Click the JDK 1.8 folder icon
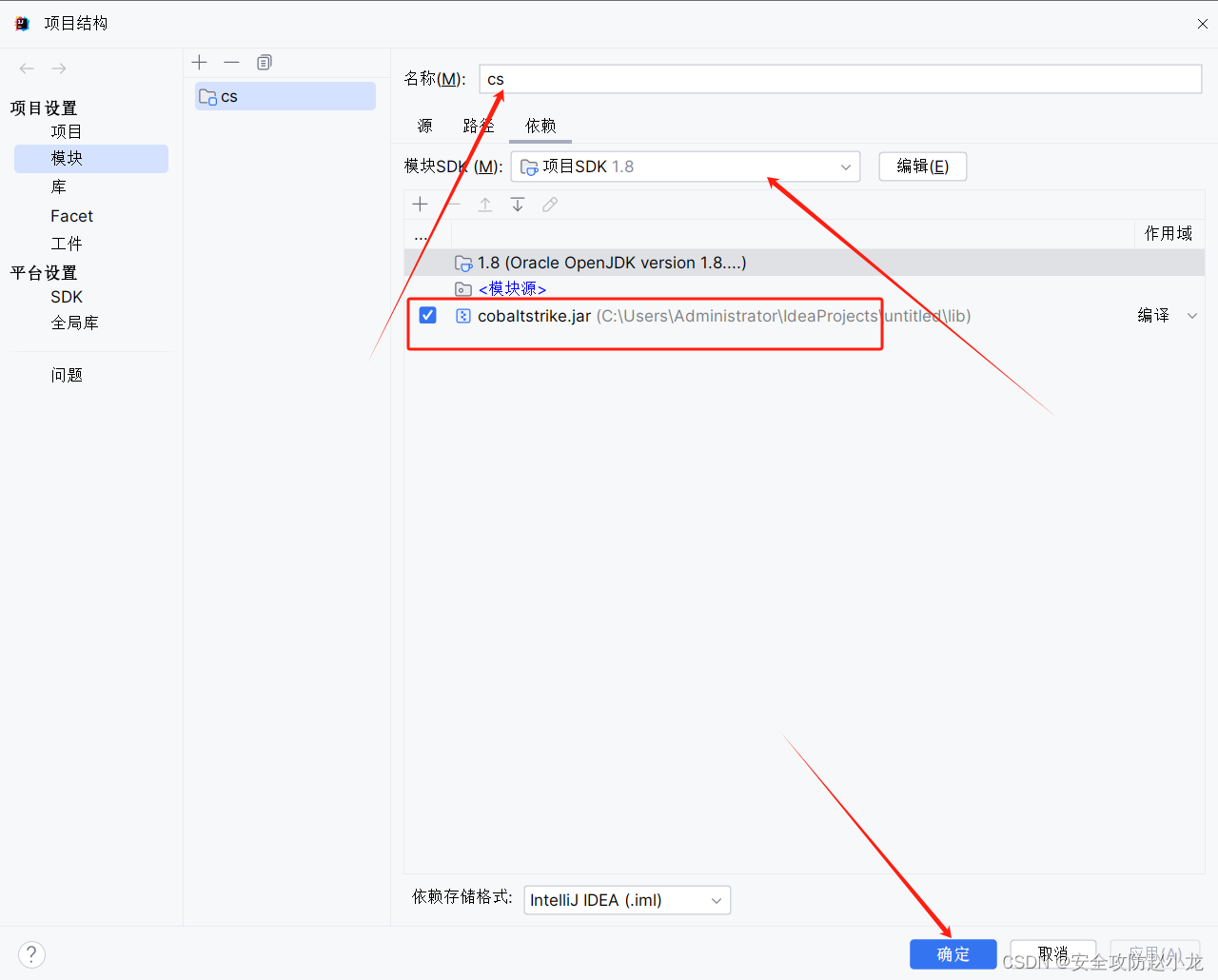 pyautogui.click(x=463, y=263)
